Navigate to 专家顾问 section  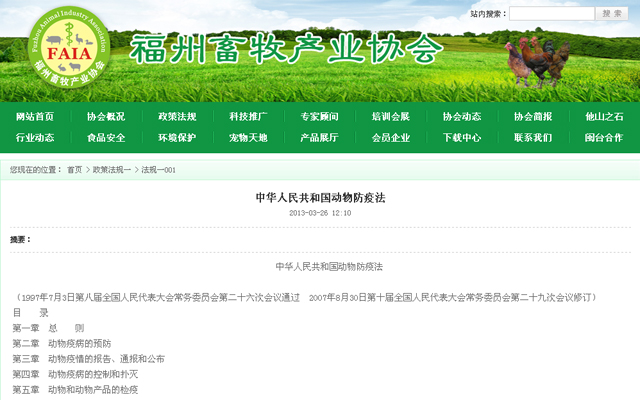(319, 116)
